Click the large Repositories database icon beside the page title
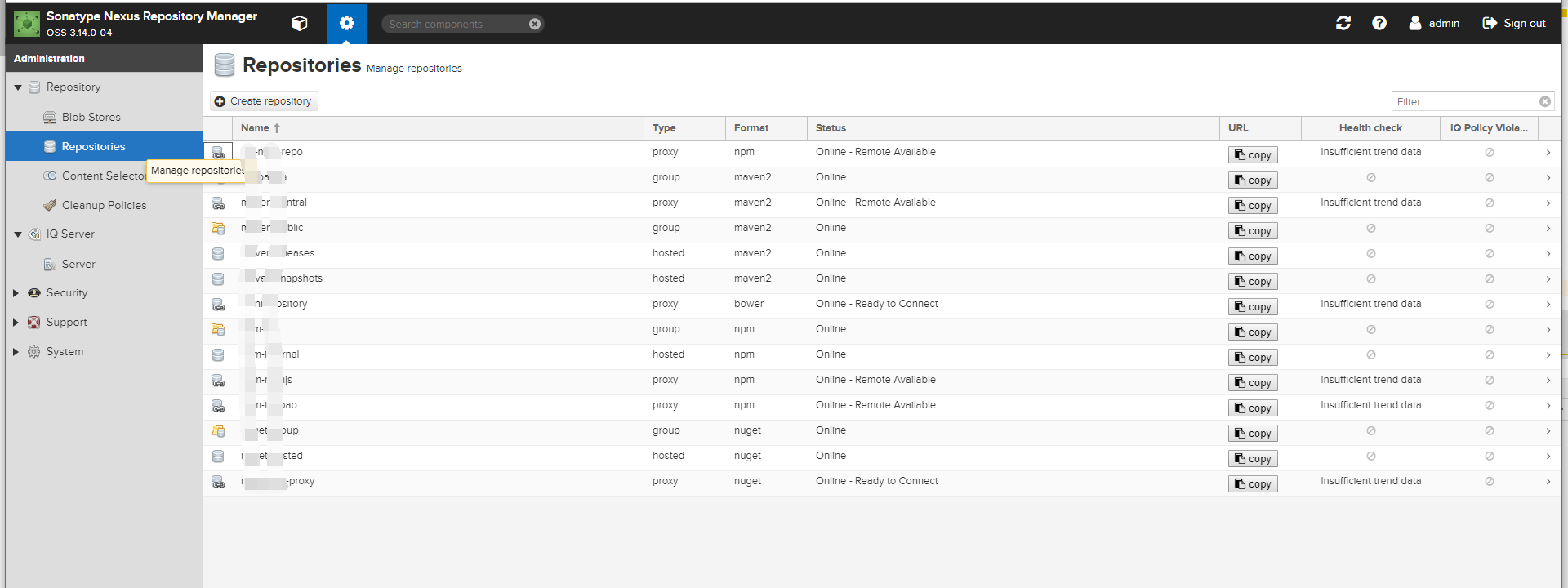 [x=225, y=65]
